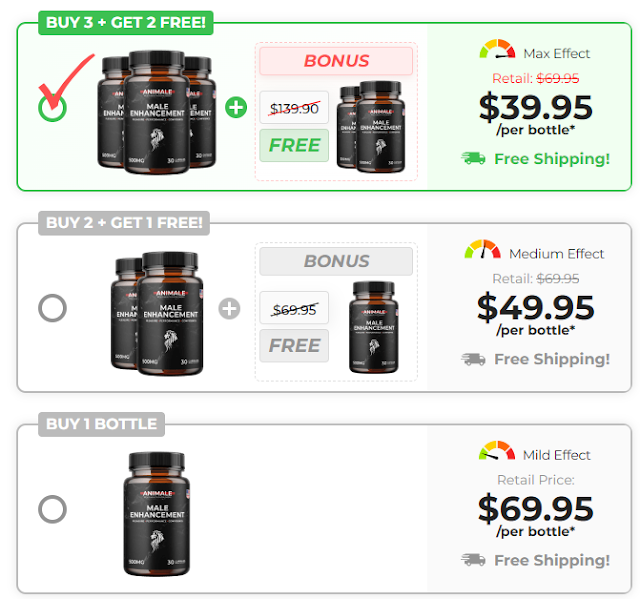
Task: Click the gray plus icon in second package
Action: 229,308
